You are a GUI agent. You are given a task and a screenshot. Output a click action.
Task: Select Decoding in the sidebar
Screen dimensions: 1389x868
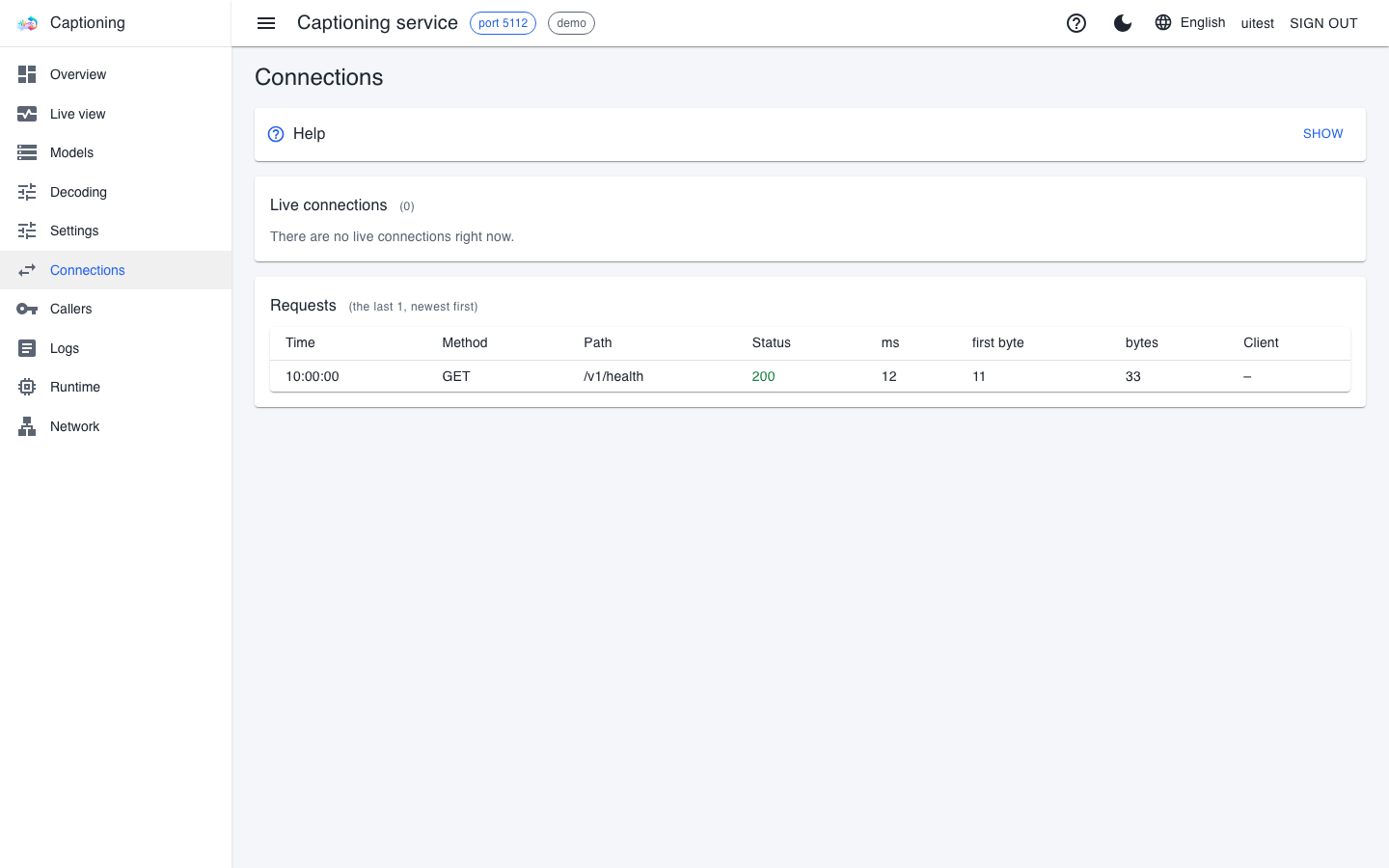coord(116,192)
